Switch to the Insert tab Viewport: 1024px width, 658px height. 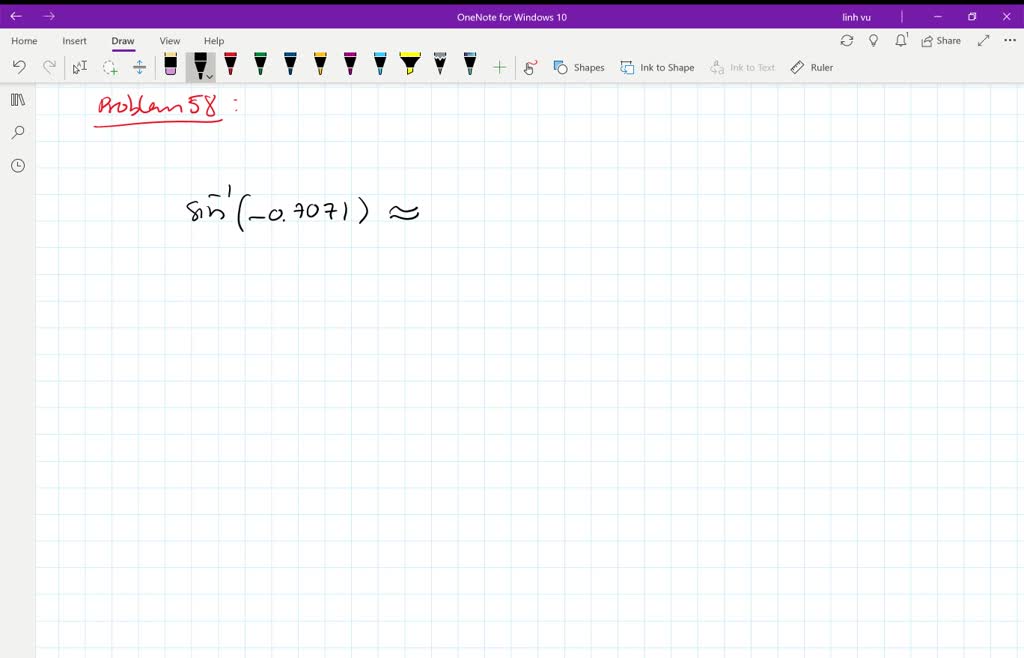click(74, 41)
